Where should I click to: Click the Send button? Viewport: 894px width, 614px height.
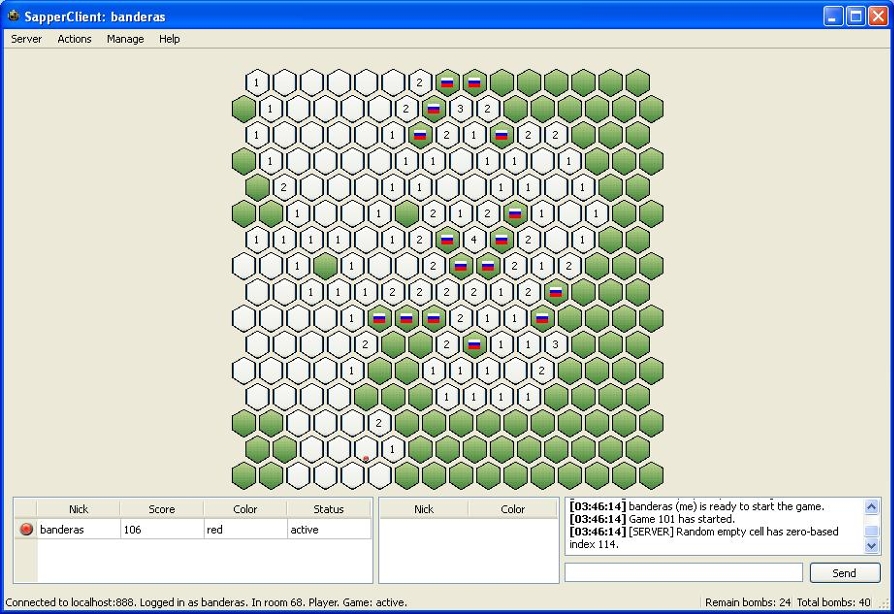tap(844, 573)
